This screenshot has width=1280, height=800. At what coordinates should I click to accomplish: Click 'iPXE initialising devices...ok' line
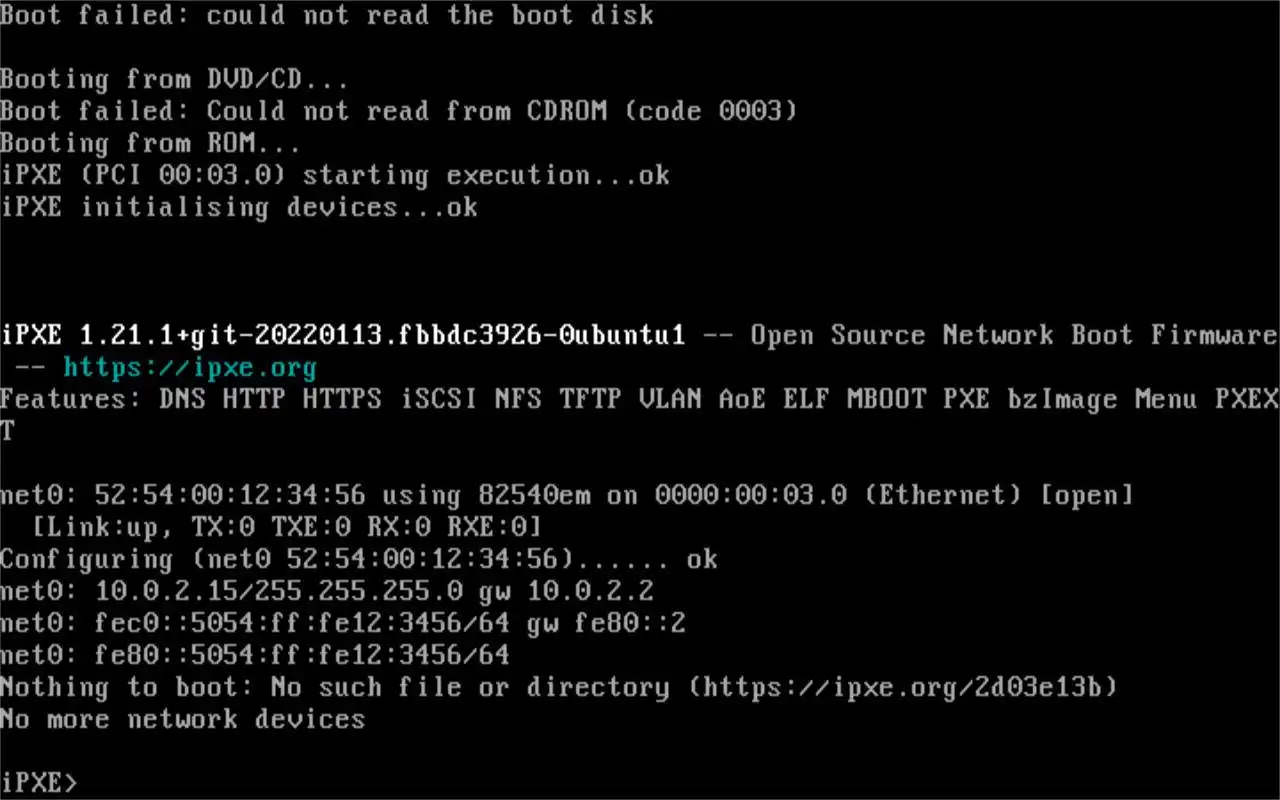239,207
